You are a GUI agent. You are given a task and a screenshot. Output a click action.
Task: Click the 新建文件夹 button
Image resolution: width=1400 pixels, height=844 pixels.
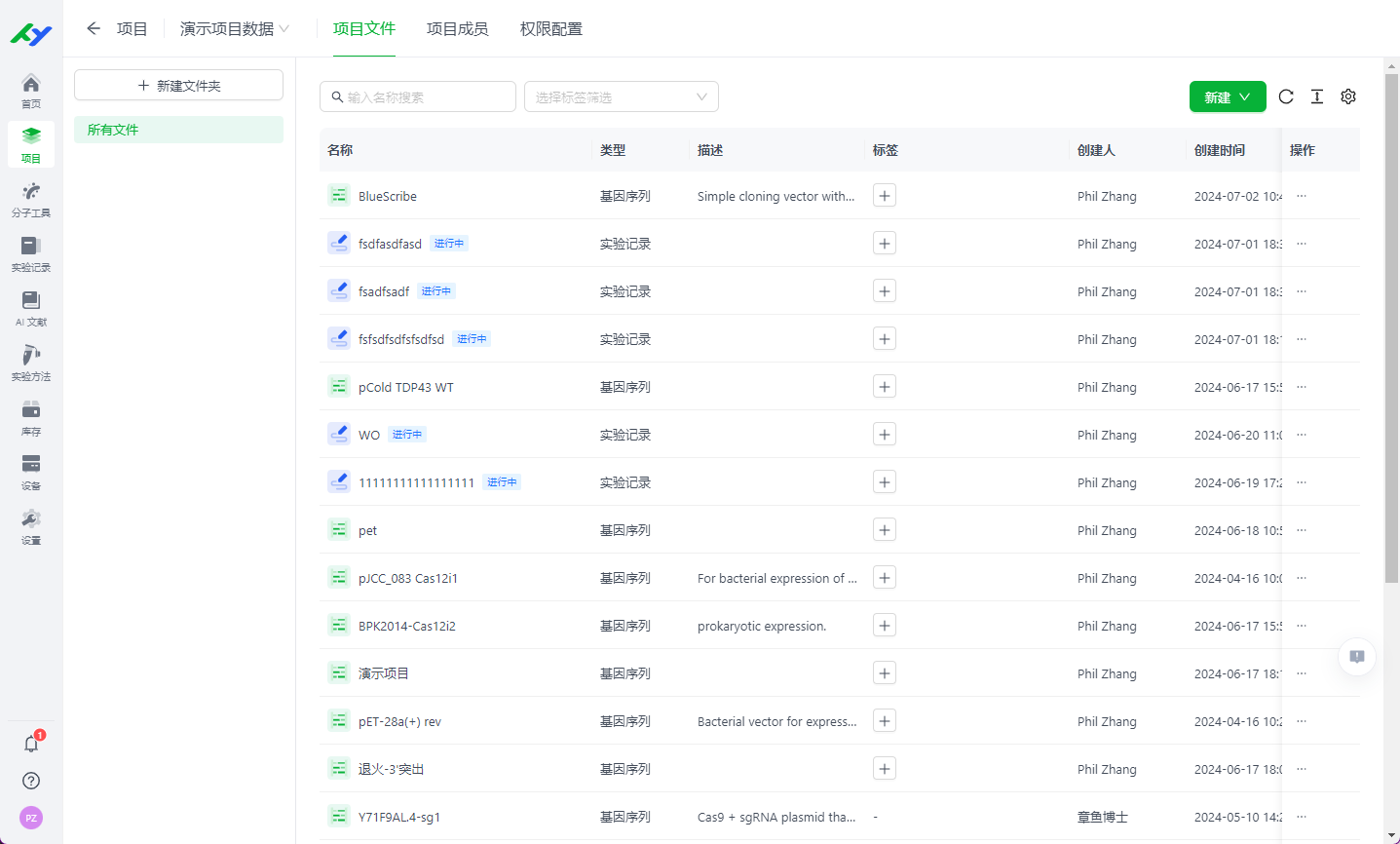click(178, 85)
